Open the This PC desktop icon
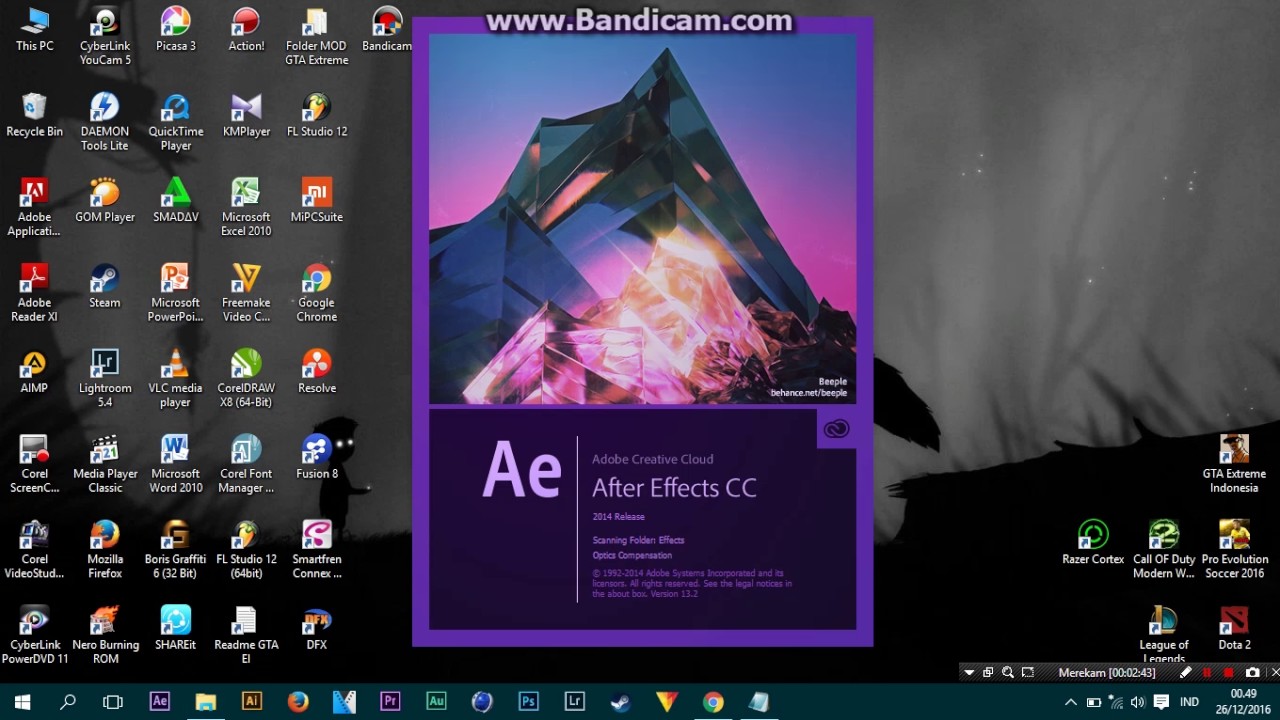The width and height of the screenshot is (1280, 720). point(34,30)
